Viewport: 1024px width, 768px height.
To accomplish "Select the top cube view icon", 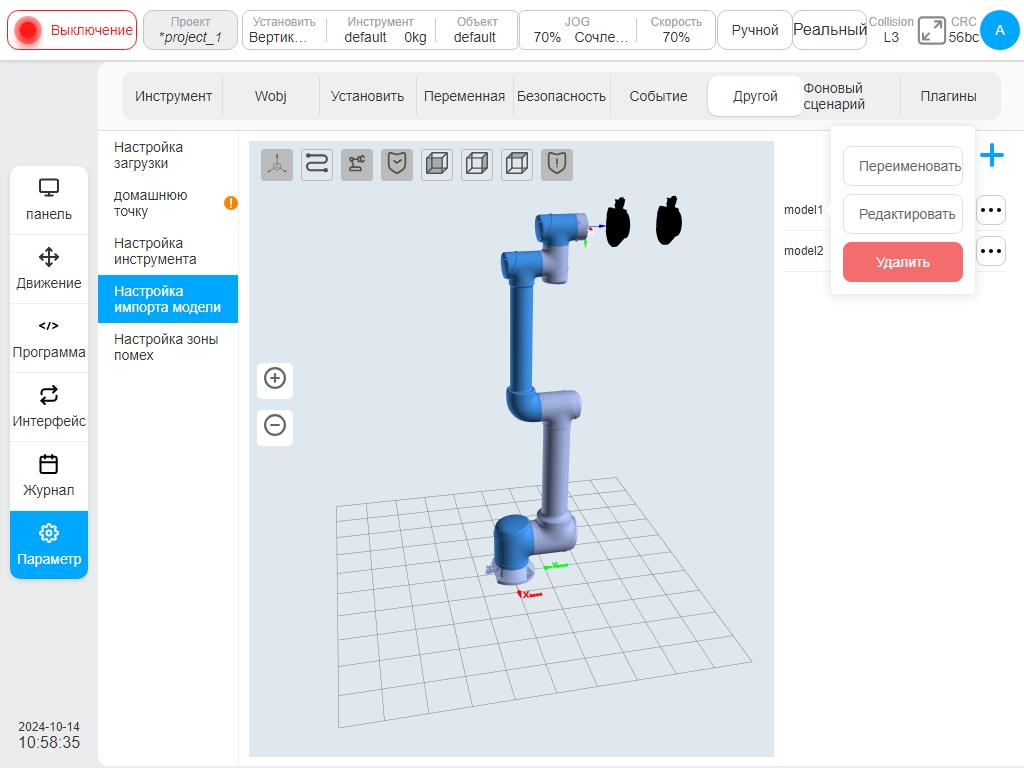I will [x=517, y=164].
